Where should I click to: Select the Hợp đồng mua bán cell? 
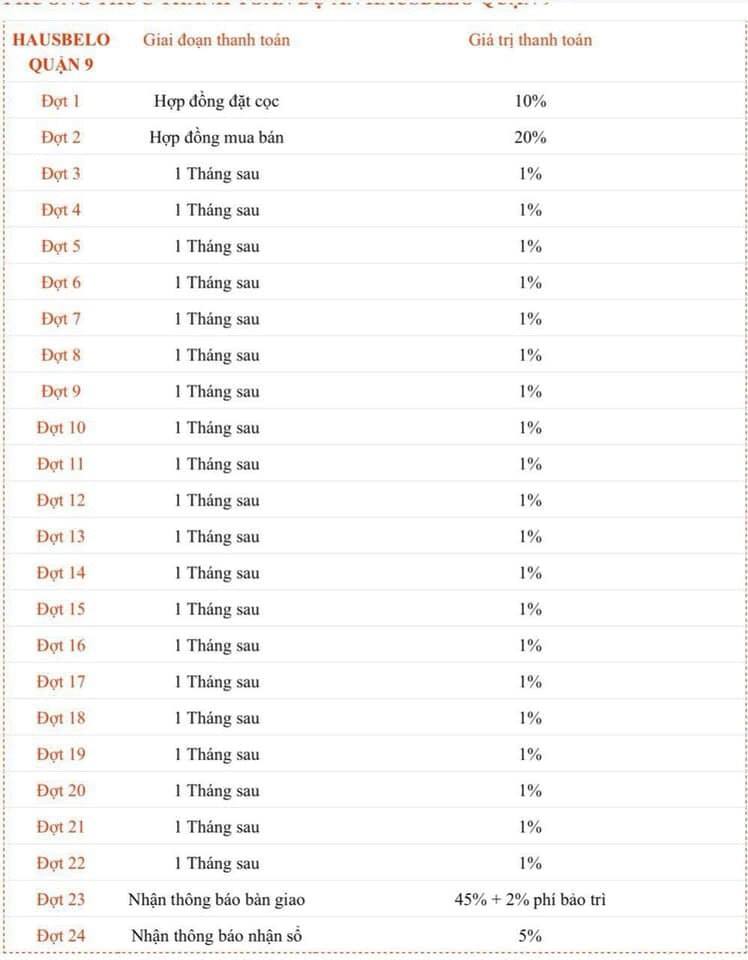pyautogui.click(x=216, y=137)
